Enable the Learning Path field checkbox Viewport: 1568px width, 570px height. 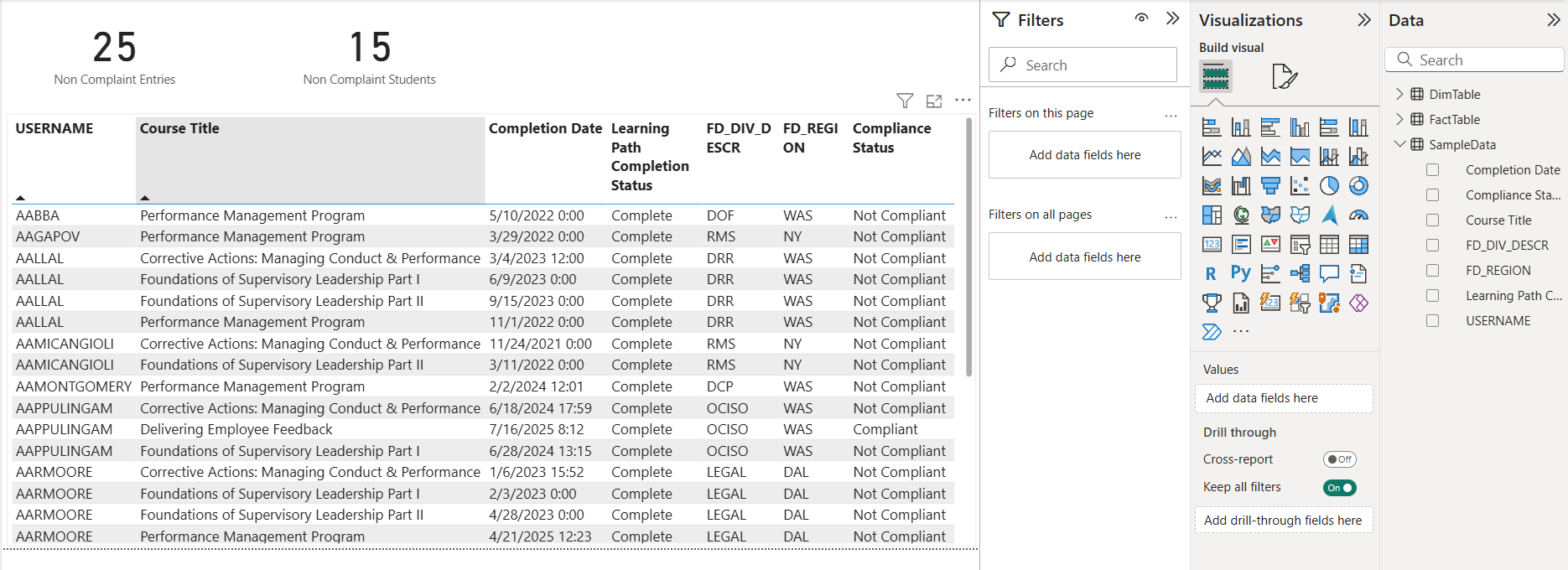(1432, 296)
